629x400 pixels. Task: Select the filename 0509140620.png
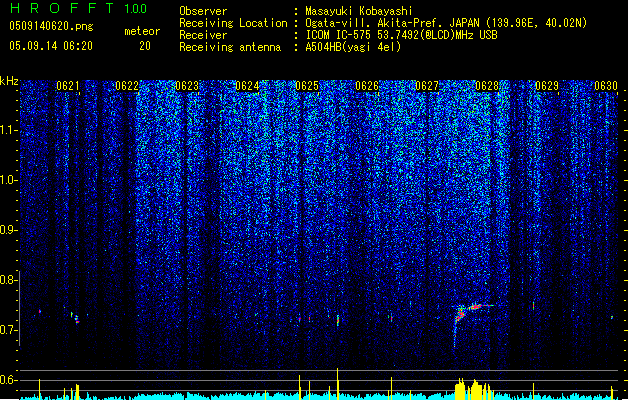pyautogui.click(x=51, y=26)
